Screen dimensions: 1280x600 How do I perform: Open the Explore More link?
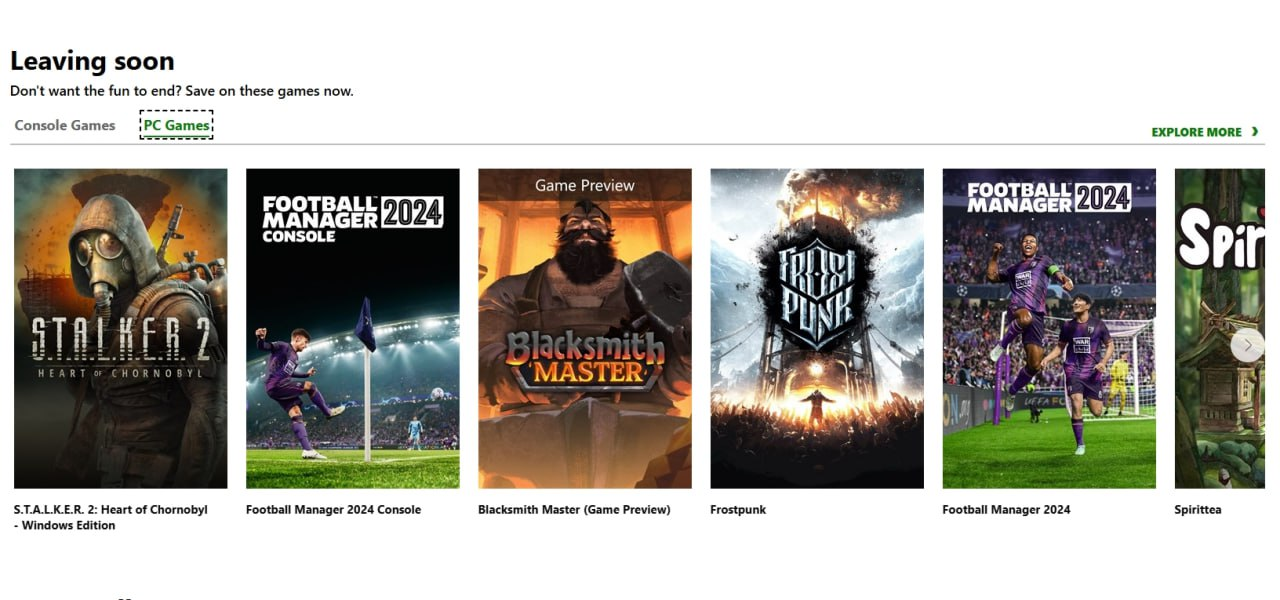click(x=1205, y=132)
